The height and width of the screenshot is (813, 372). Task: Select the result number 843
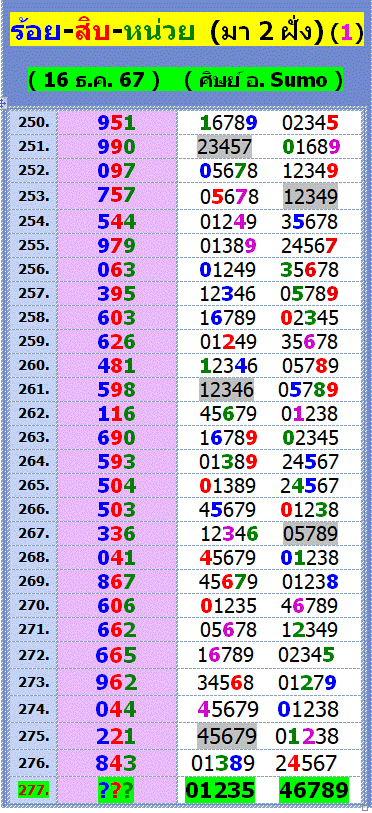[117, 763]
